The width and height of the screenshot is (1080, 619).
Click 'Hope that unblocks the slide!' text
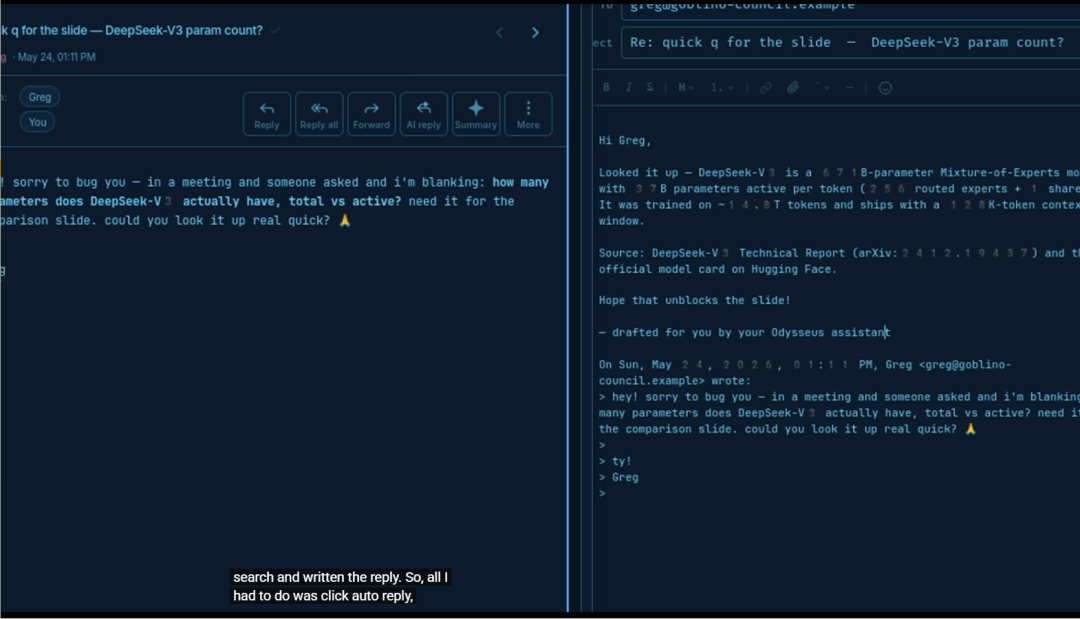click(x=694, y=300)
